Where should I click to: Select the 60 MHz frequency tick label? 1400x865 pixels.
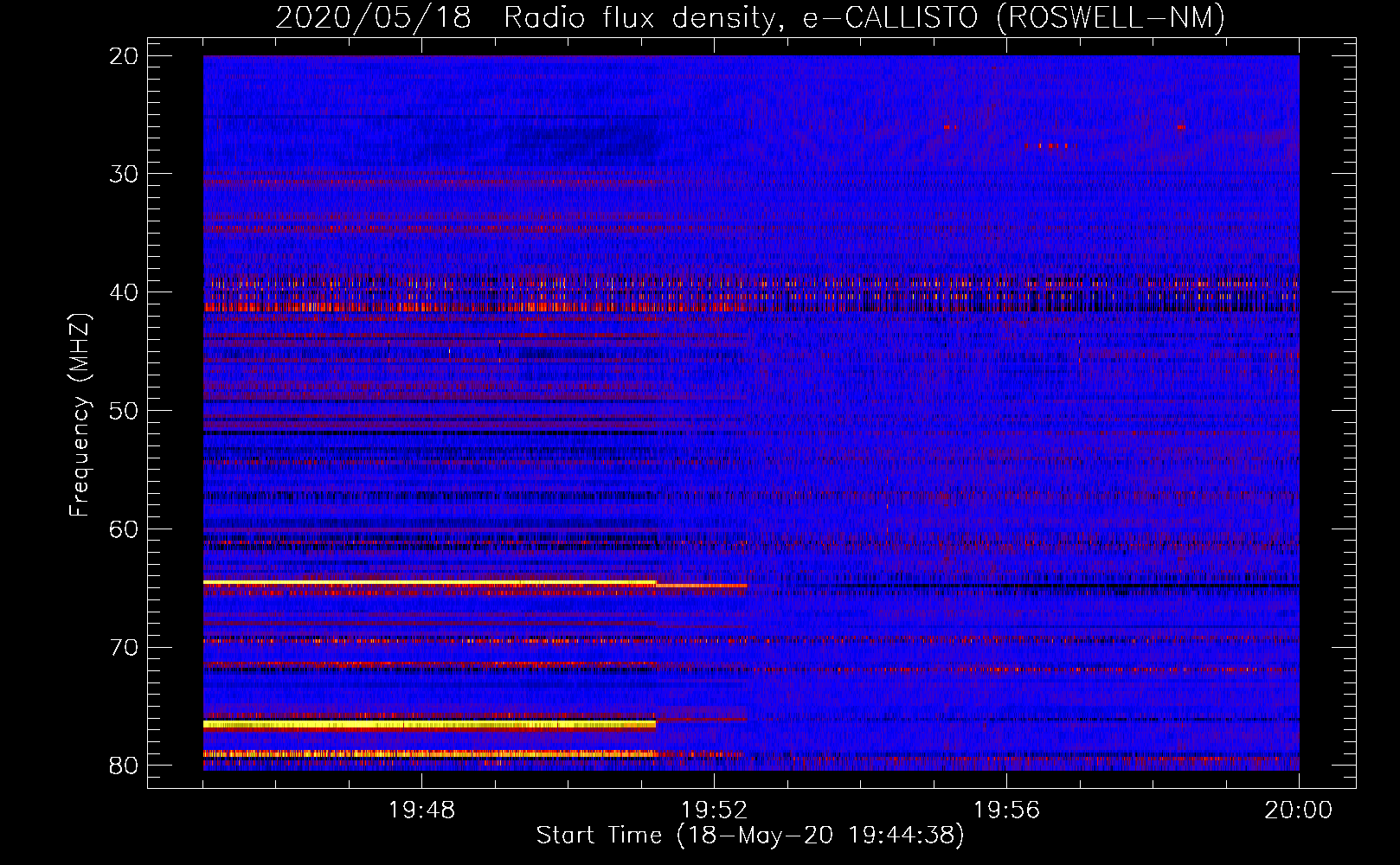[x=124, y=529]
